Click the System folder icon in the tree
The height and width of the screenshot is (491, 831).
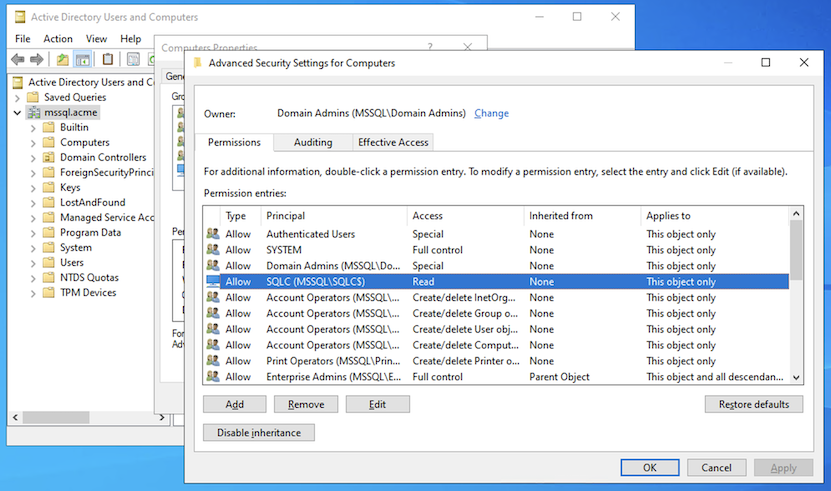[49, 248]
